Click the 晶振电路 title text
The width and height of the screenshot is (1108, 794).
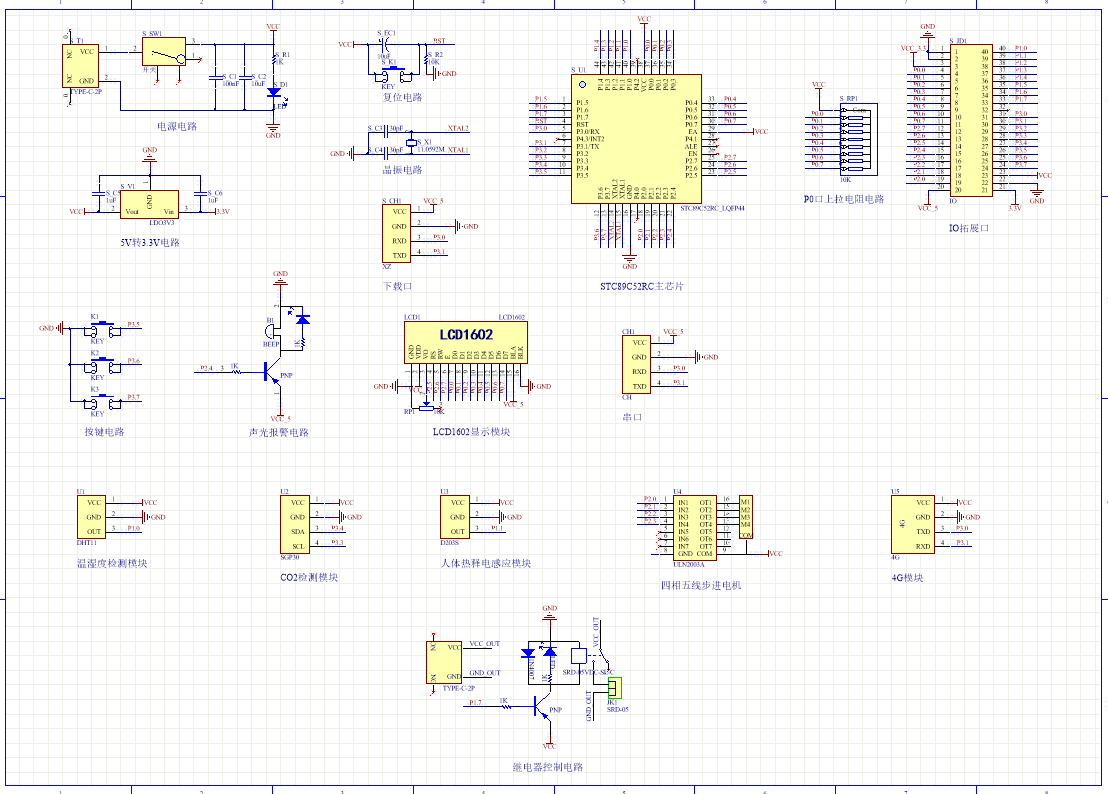[x=402, y=170]
